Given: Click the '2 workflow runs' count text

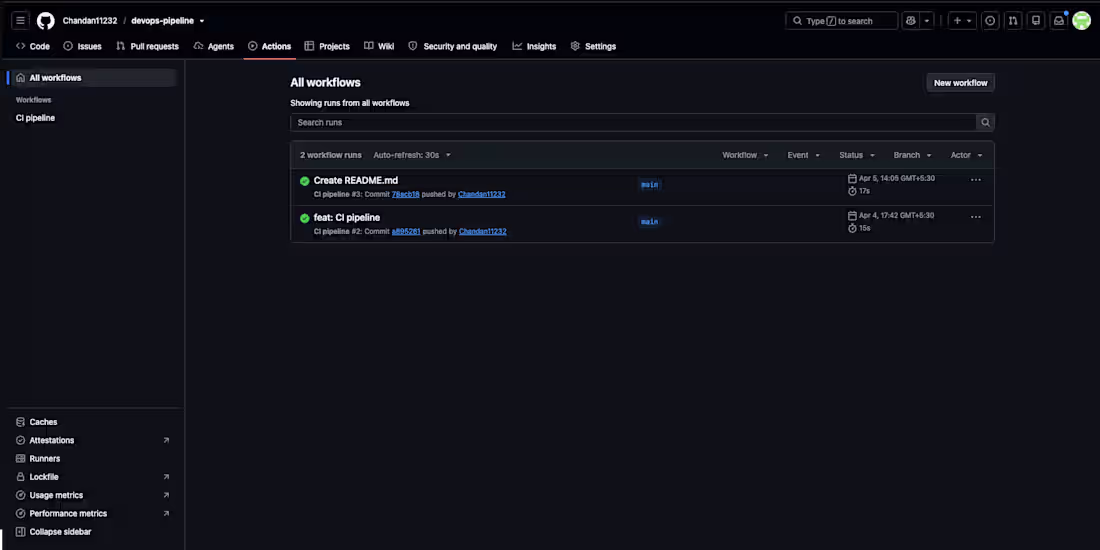Looking at the screenshot, I should click(331, 155).
